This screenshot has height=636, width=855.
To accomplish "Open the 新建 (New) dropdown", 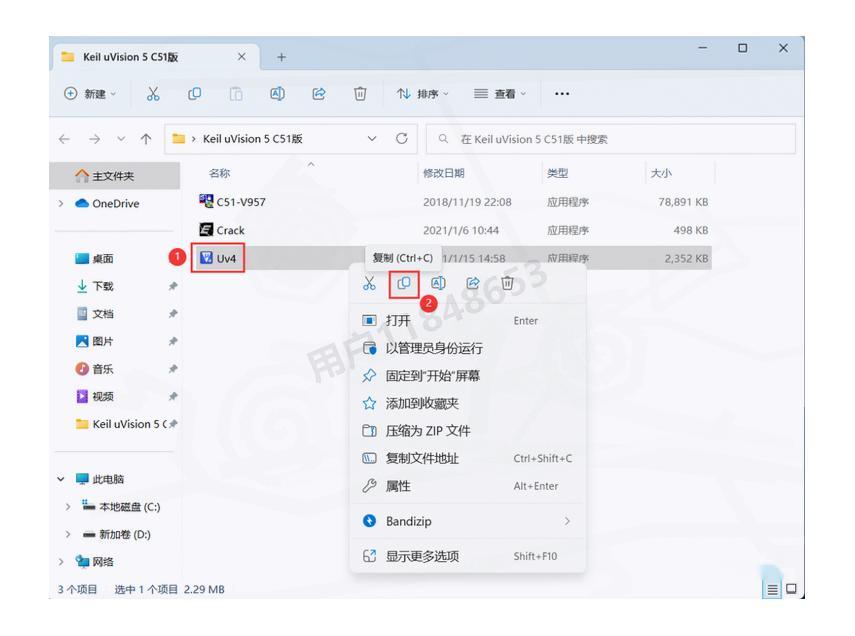I will point(90,94).
